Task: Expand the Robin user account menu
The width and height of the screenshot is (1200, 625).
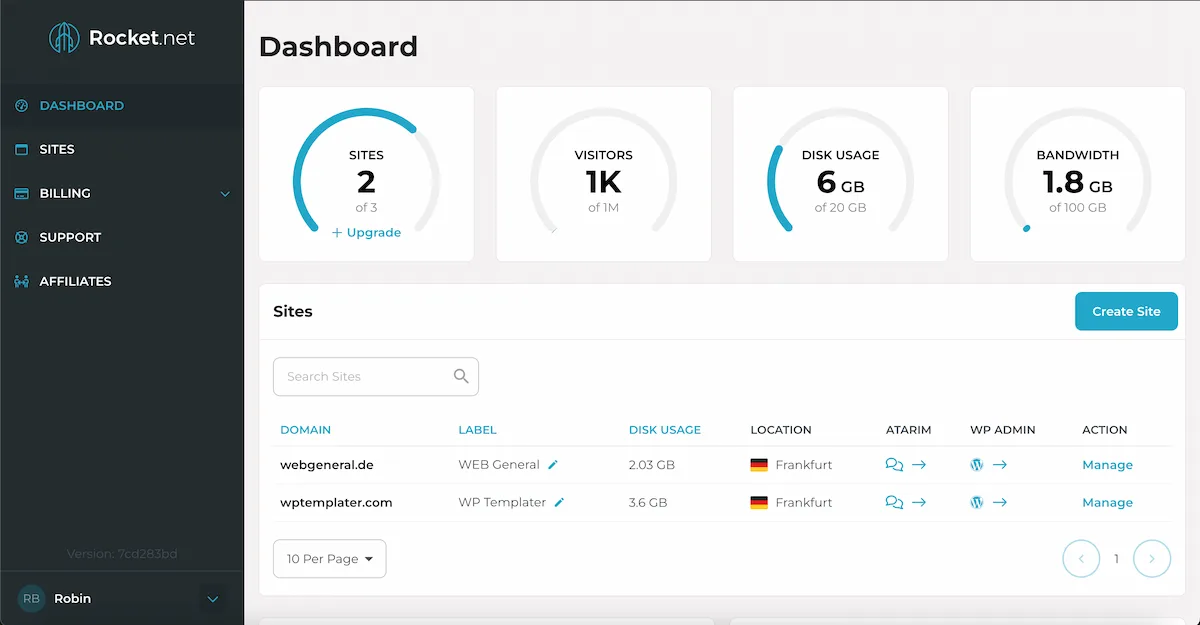Action: [212, 599]
